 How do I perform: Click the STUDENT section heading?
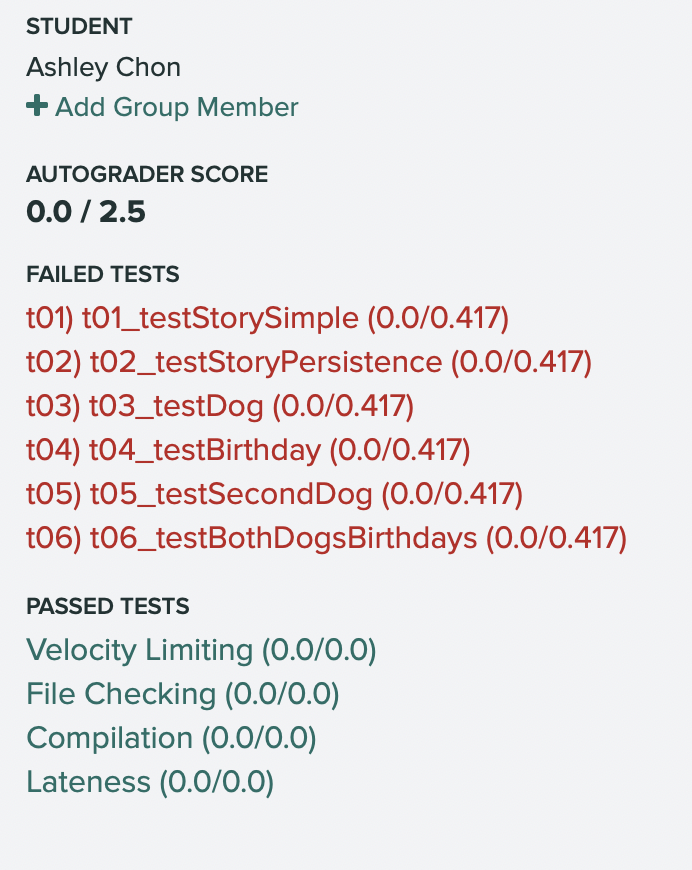click(x=79, y=27)
